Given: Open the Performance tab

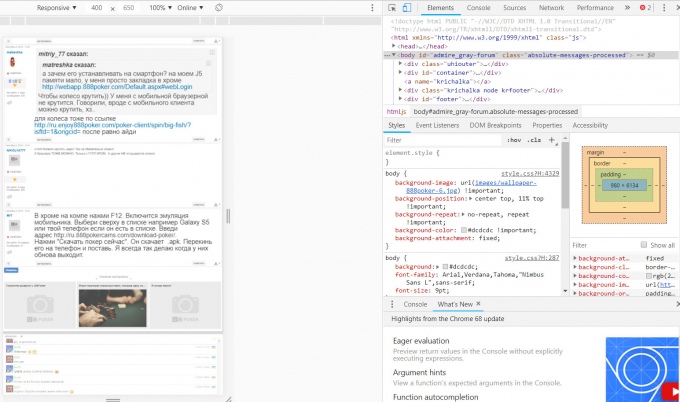Looking at the screenshot, I should (x=595, y=8).
